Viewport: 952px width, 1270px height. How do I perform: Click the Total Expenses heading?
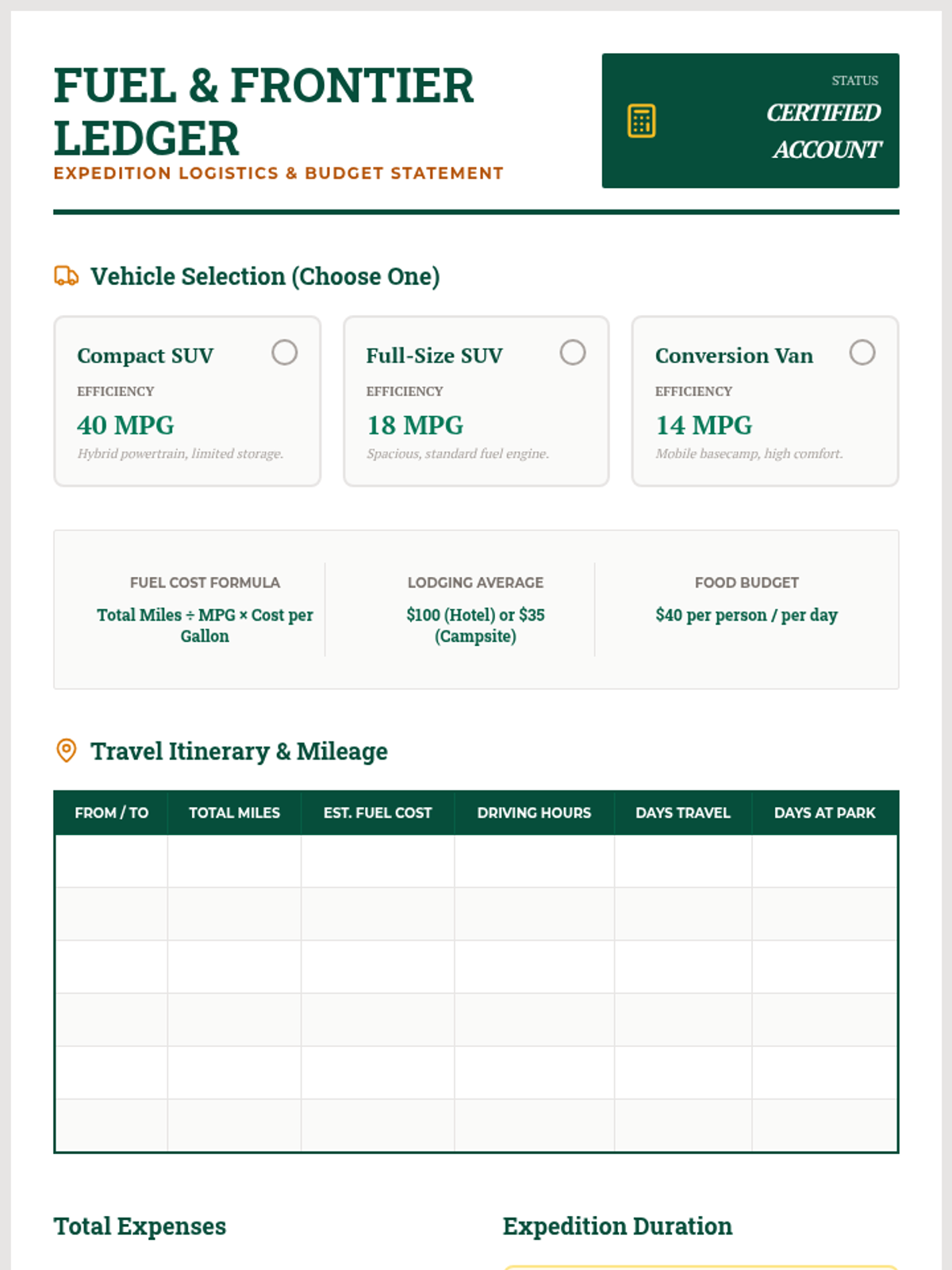point(140,1226)
